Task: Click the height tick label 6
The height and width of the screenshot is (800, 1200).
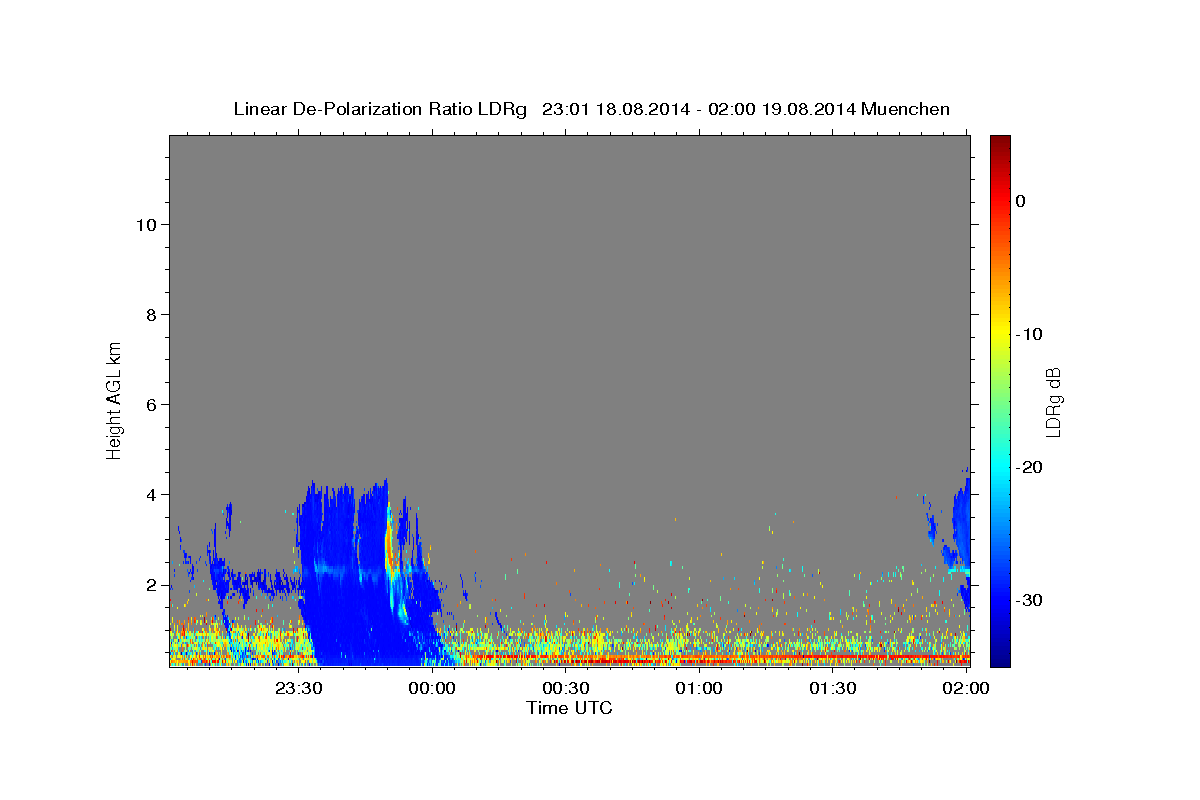Action: [x=151, y=404]
